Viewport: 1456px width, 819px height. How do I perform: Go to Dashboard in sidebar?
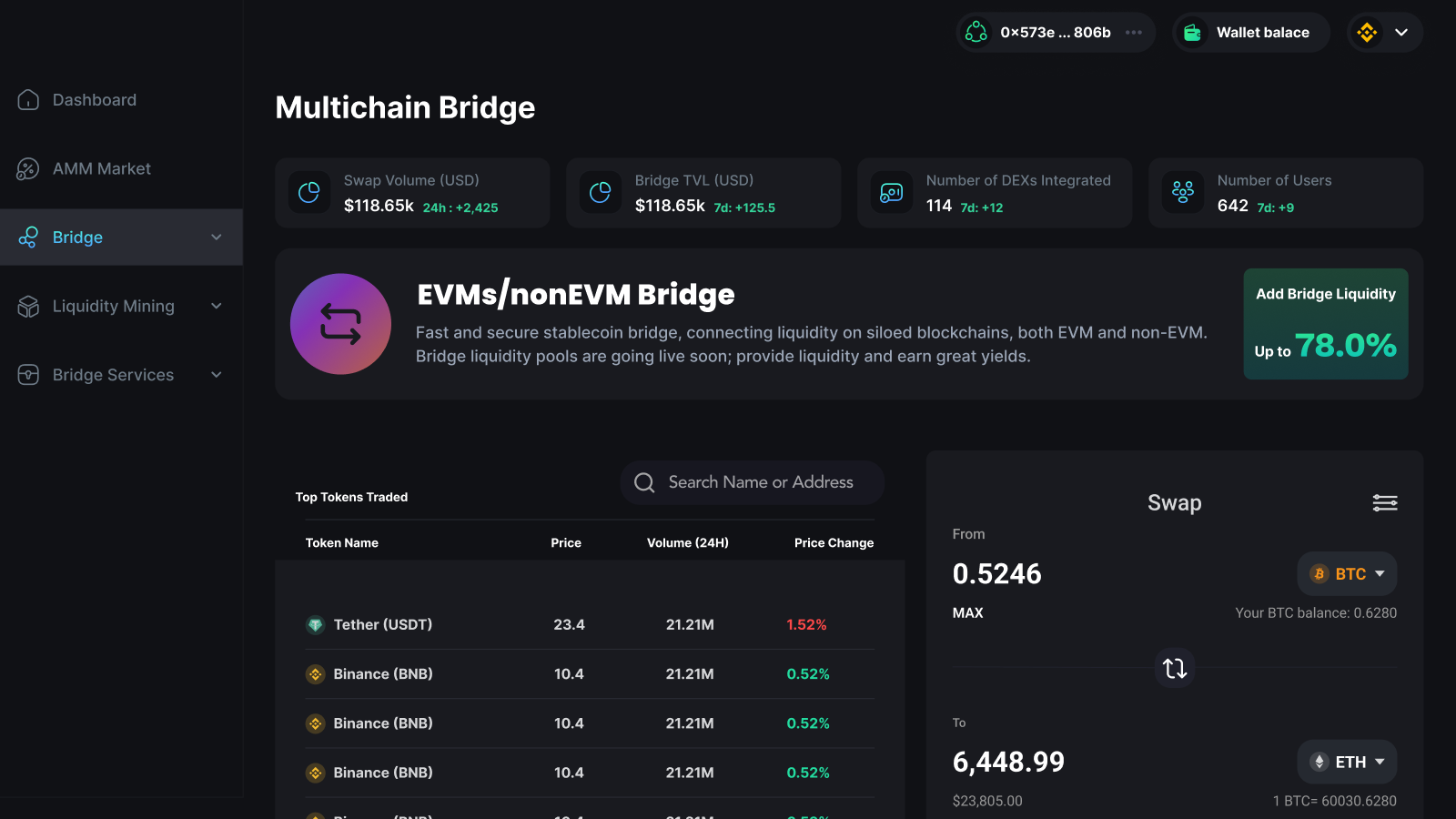[x=94, y=100]
